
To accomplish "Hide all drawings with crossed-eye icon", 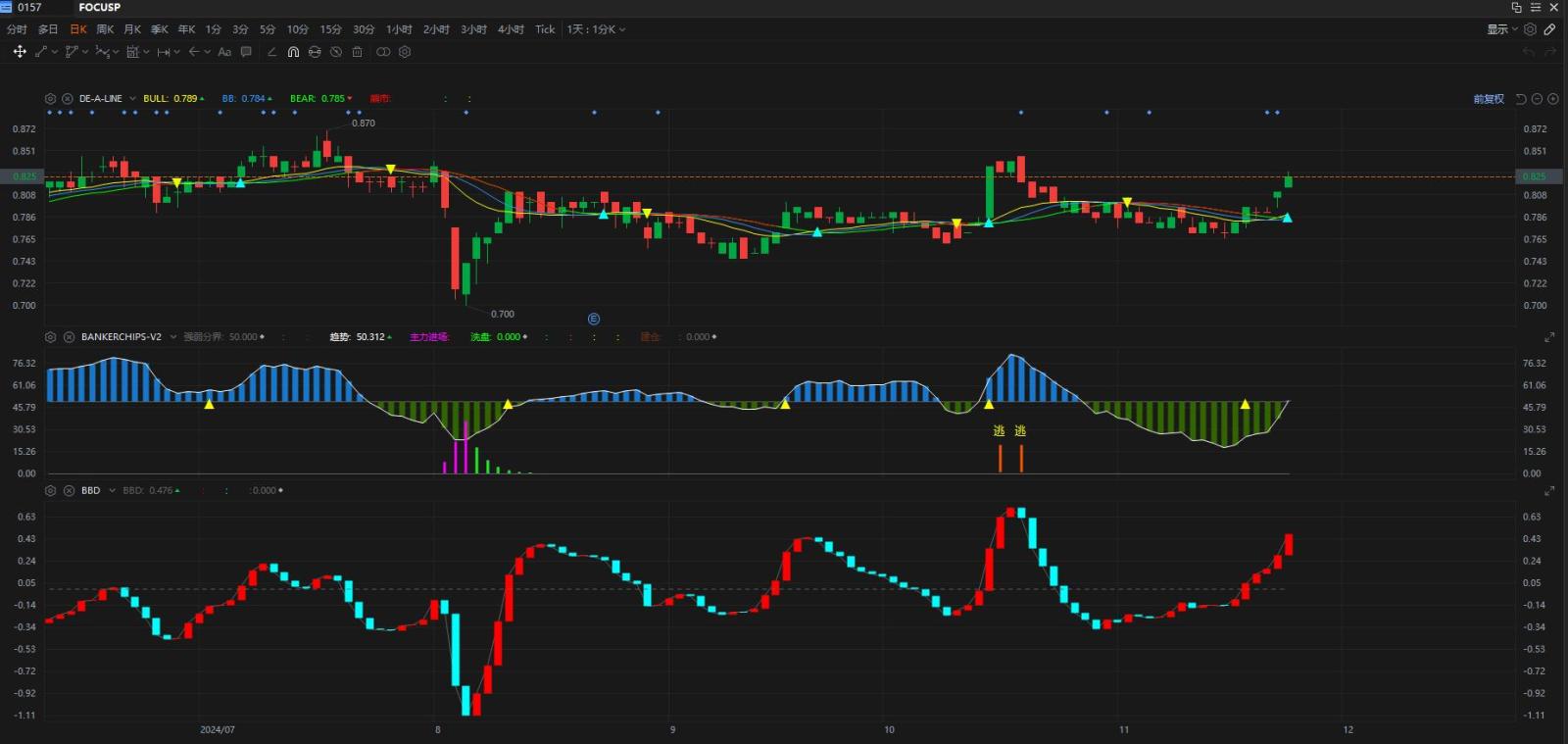I will click(336, 52).
